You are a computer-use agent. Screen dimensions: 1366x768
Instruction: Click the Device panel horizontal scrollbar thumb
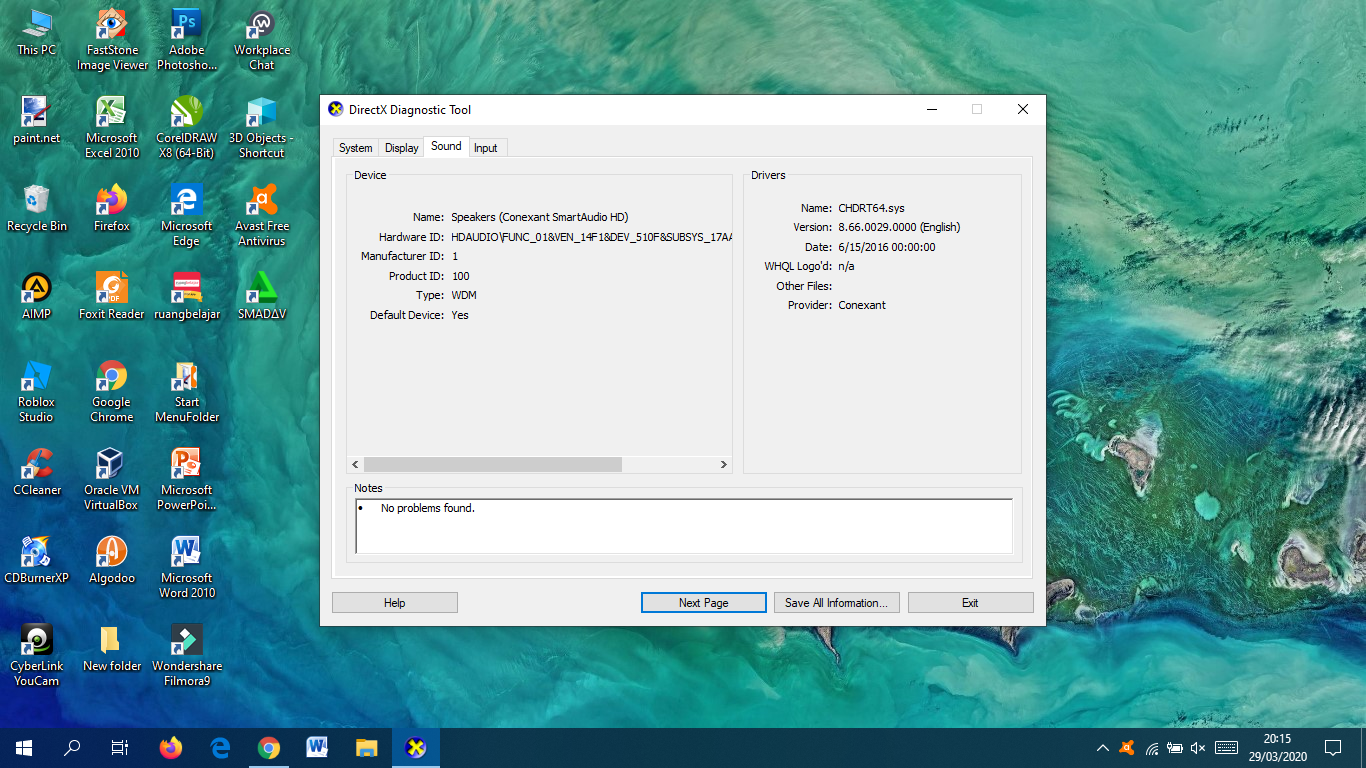click(x=493, y=465)
